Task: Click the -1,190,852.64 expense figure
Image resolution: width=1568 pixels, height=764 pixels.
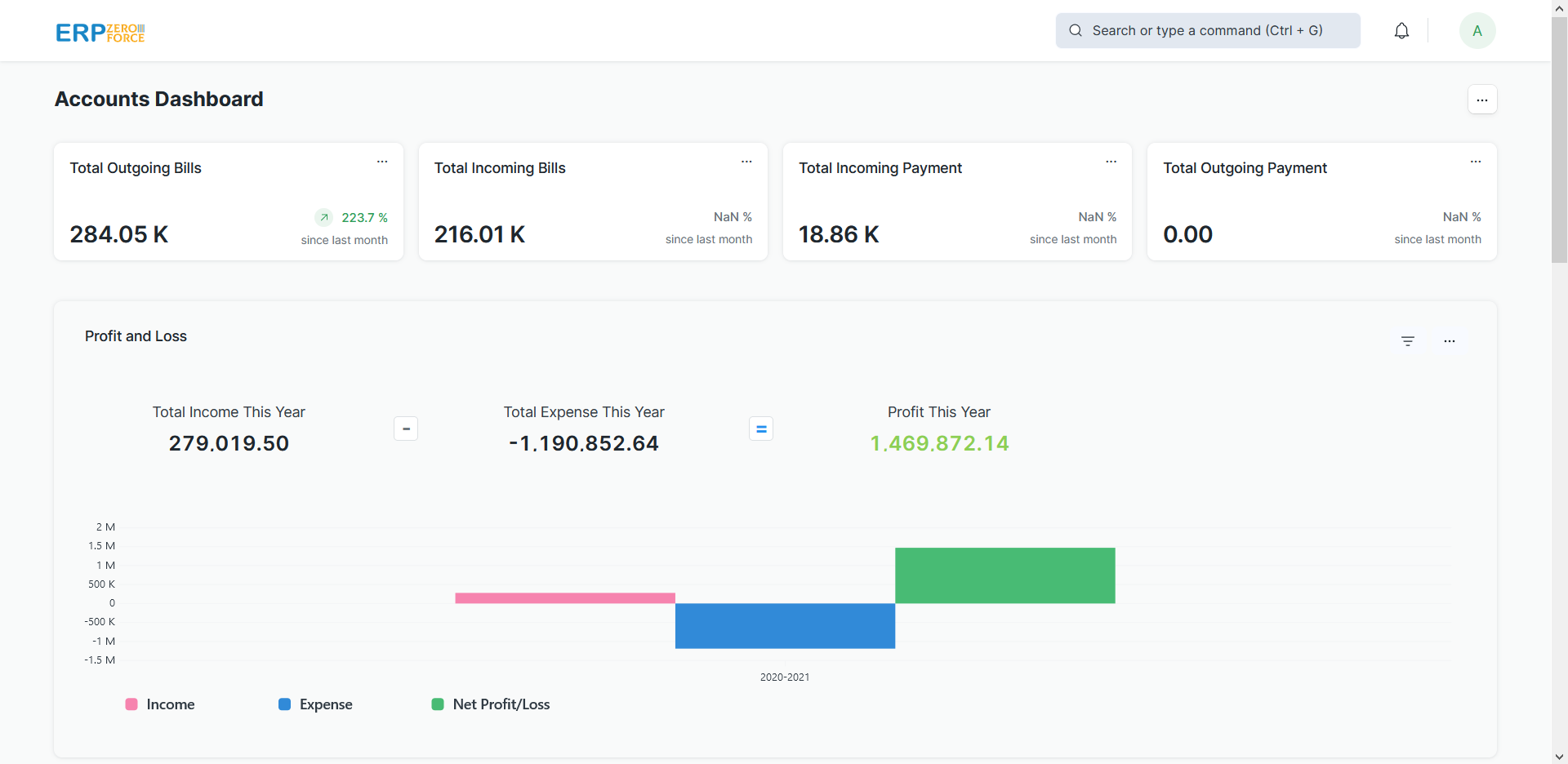Action: pos(584,443)
